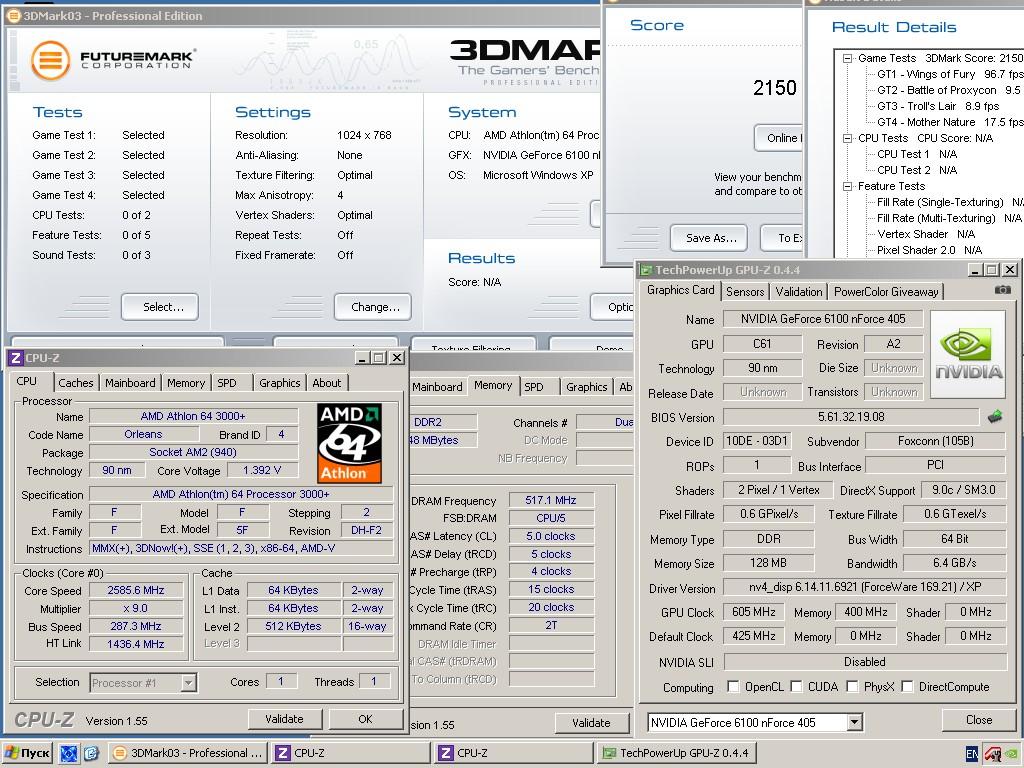1024x768 pixels.
Task: Click the GPU Clock value 605 MHz
Action: click(x=754, y=612)
